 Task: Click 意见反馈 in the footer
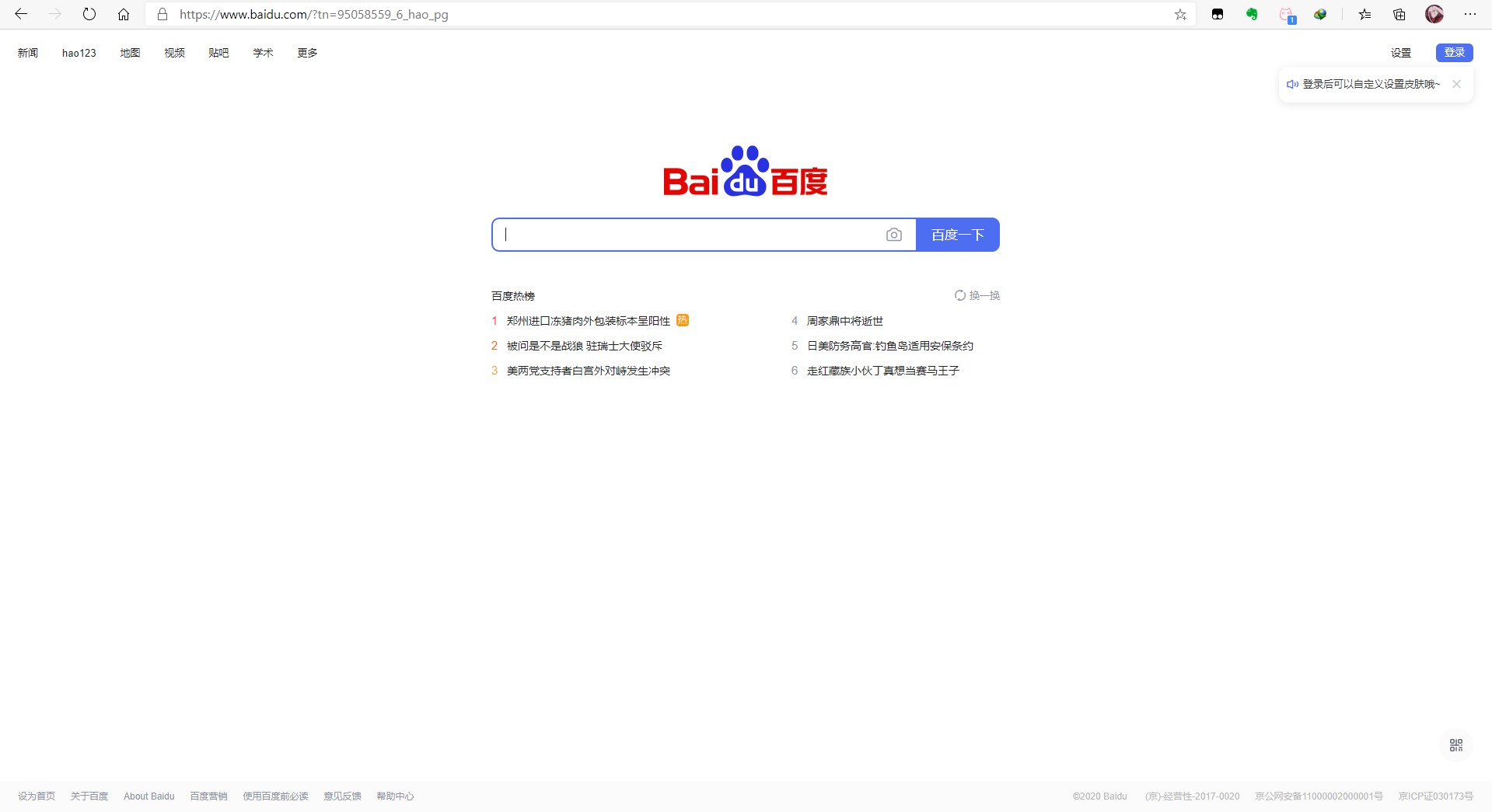pyautogui.click(x=343, y=796)
